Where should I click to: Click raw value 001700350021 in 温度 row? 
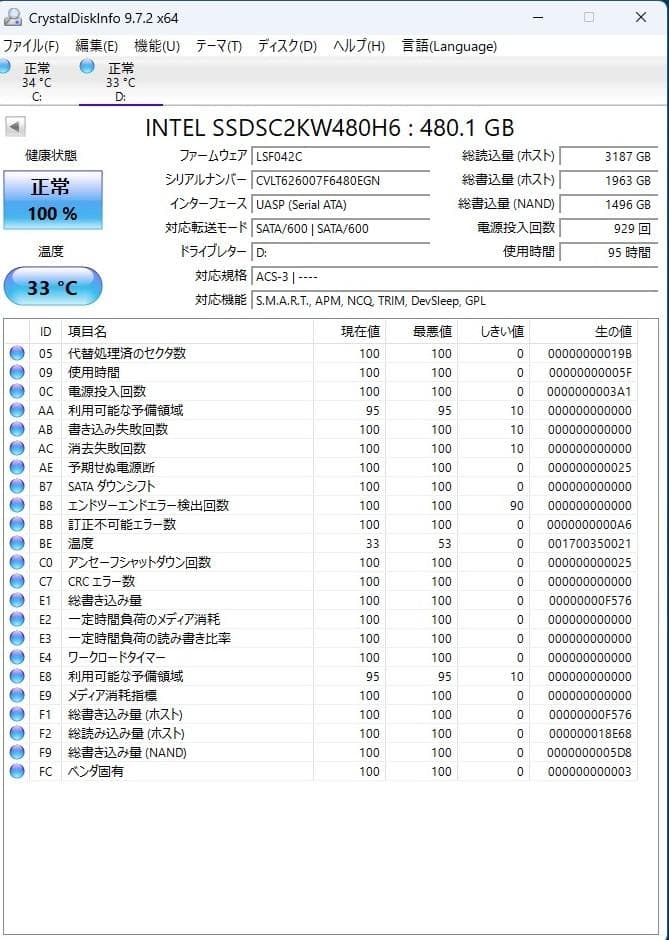pos(589,544)
